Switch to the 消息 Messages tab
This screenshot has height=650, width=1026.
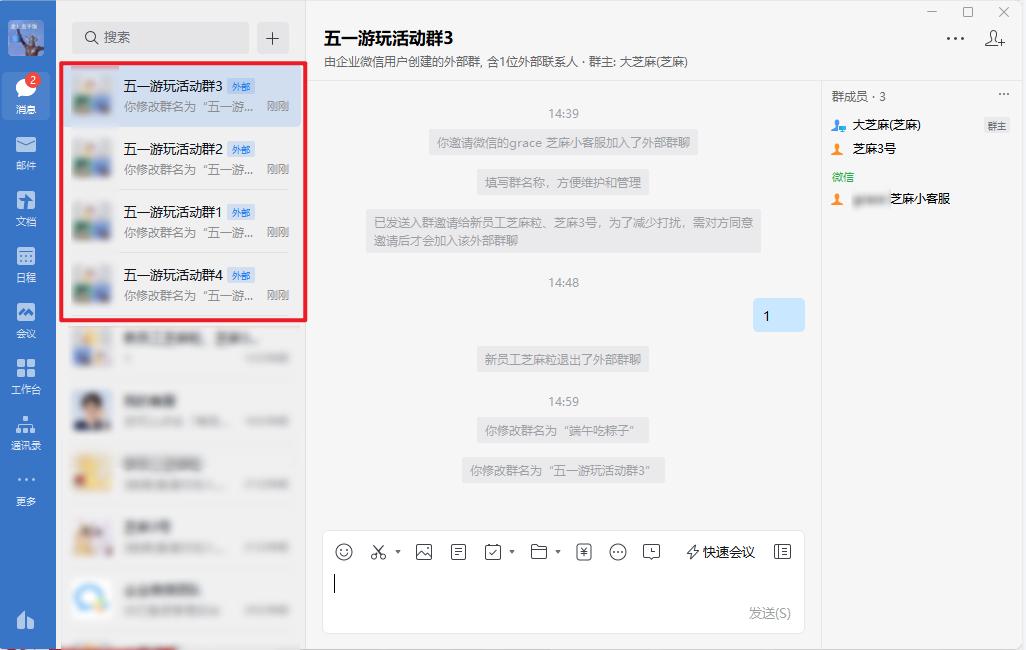26,95
